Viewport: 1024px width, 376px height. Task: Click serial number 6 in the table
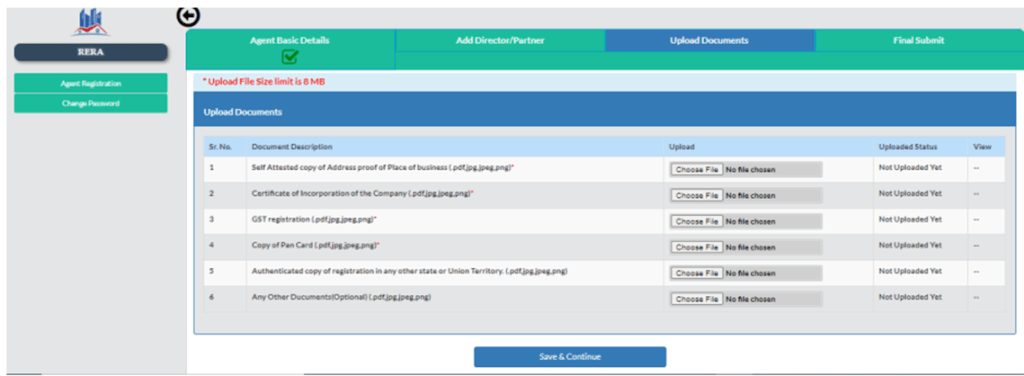click(x=212, y=296)
